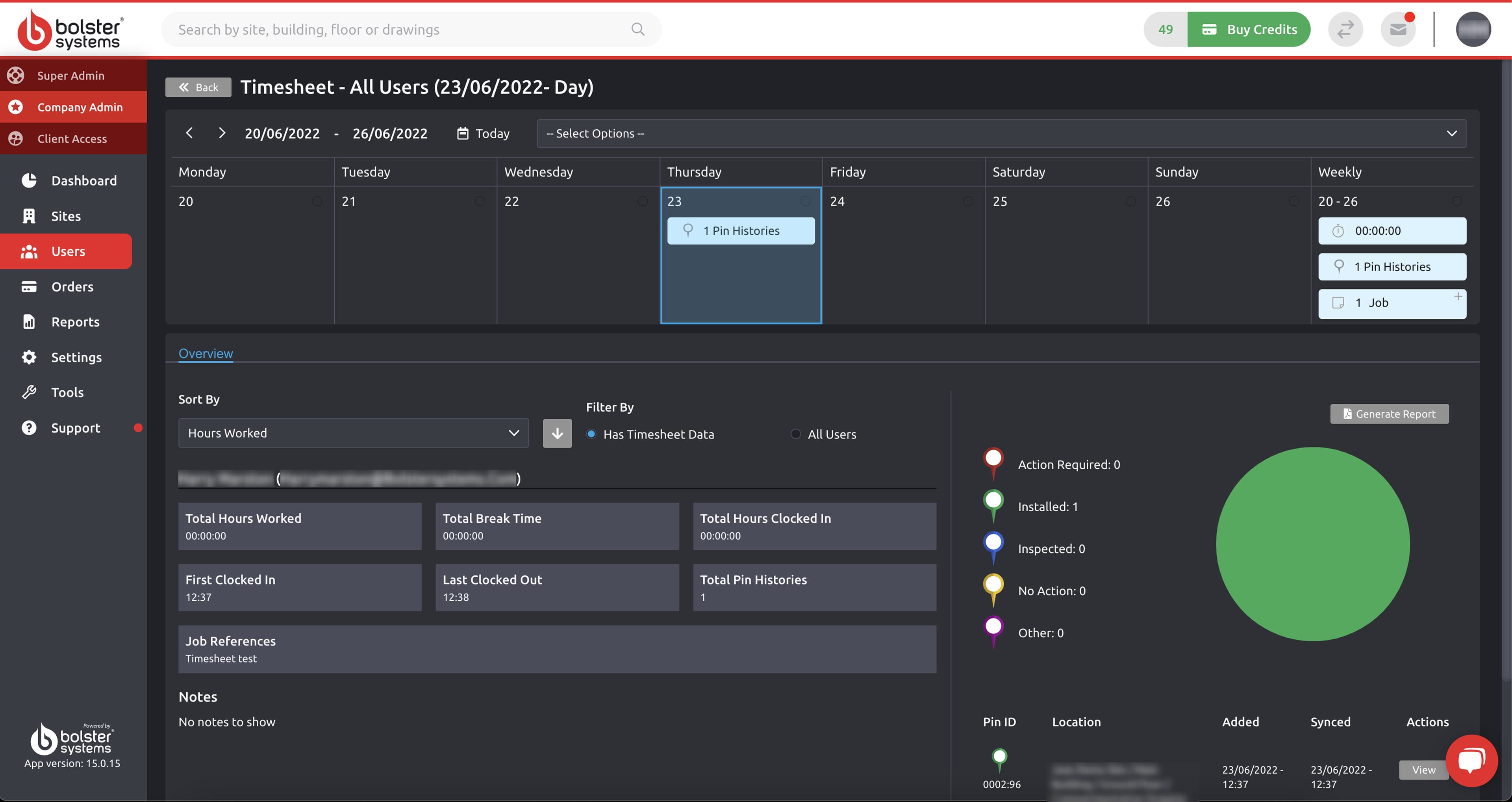Screen dimensions: 1512x802
Task: Click the start date 20/06/2022
Action: pos(282,133)
